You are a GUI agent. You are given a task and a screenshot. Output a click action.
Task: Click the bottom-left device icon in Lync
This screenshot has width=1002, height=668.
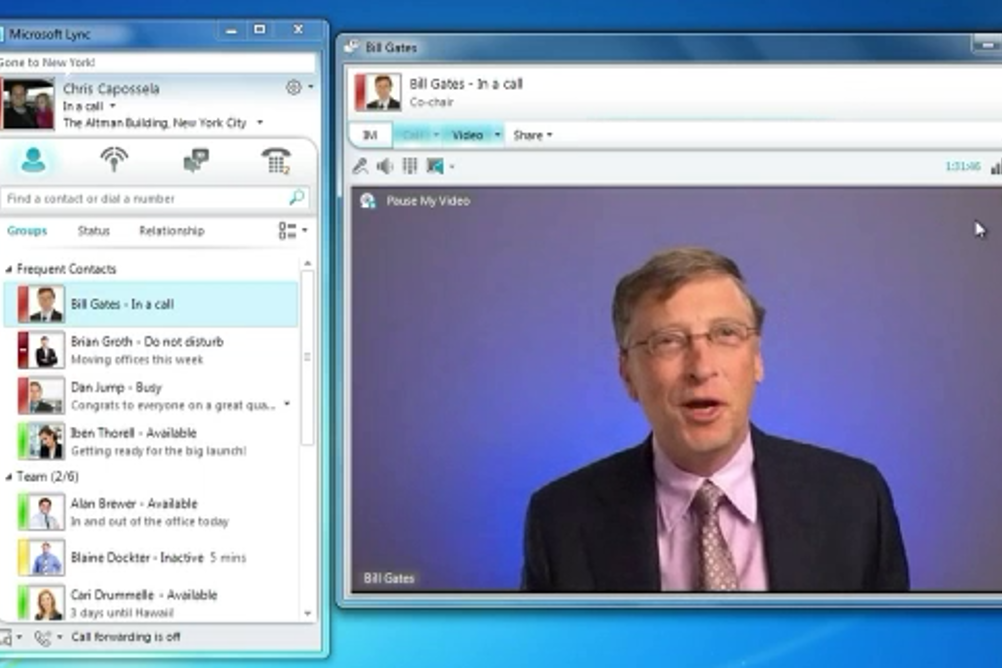(6, 637)
